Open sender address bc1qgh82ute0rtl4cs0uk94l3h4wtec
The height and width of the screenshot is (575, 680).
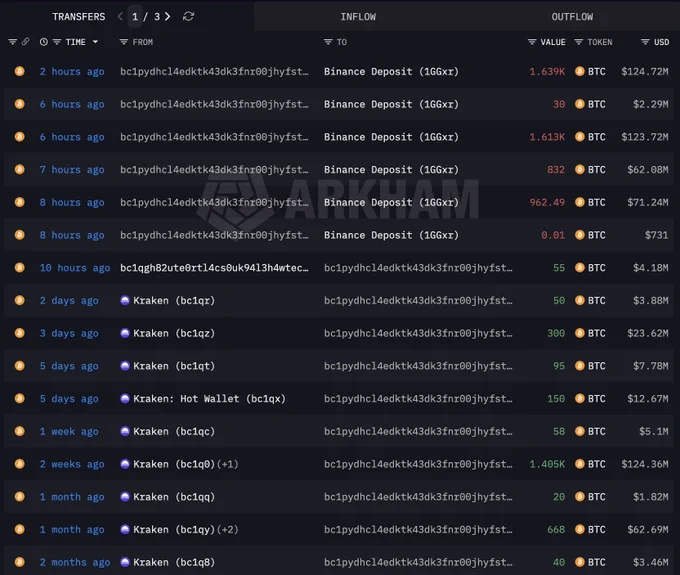[214, 268]
